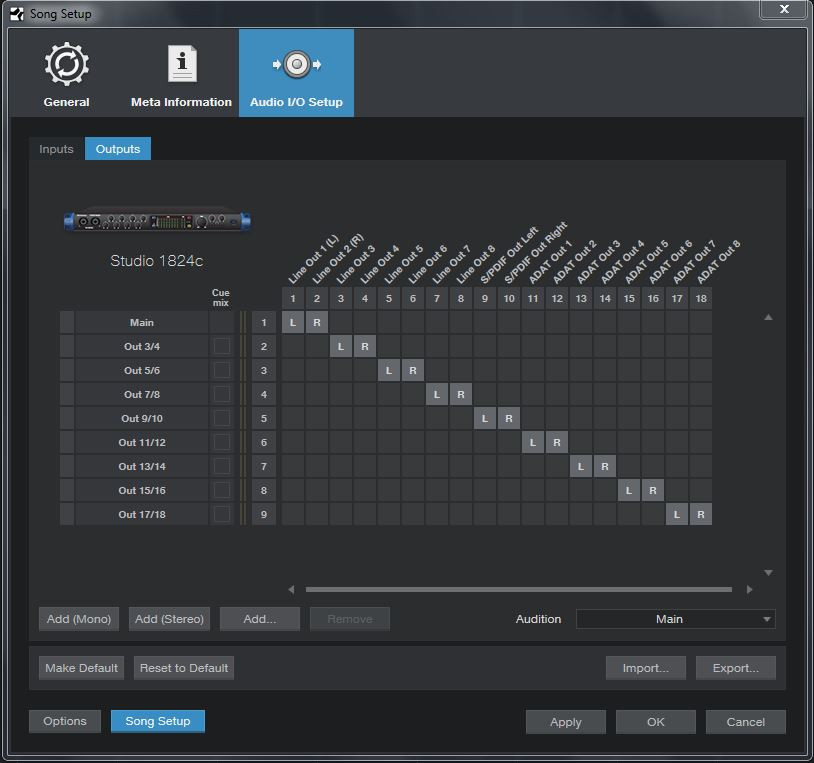Select the Audio I/O Setup icon
814x763 pixels.
(296, 65)
